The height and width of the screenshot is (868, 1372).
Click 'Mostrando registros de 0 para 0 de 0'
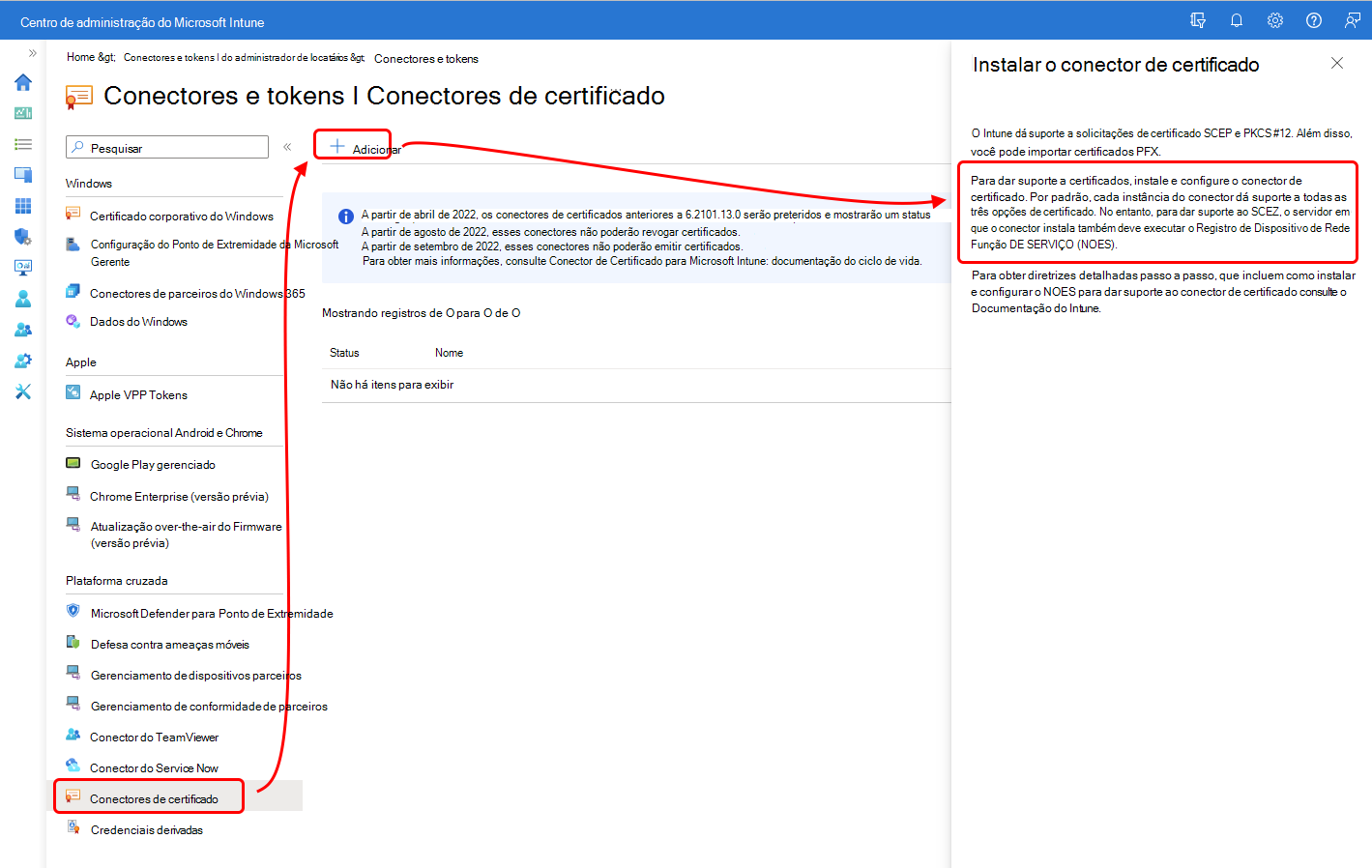421,313
